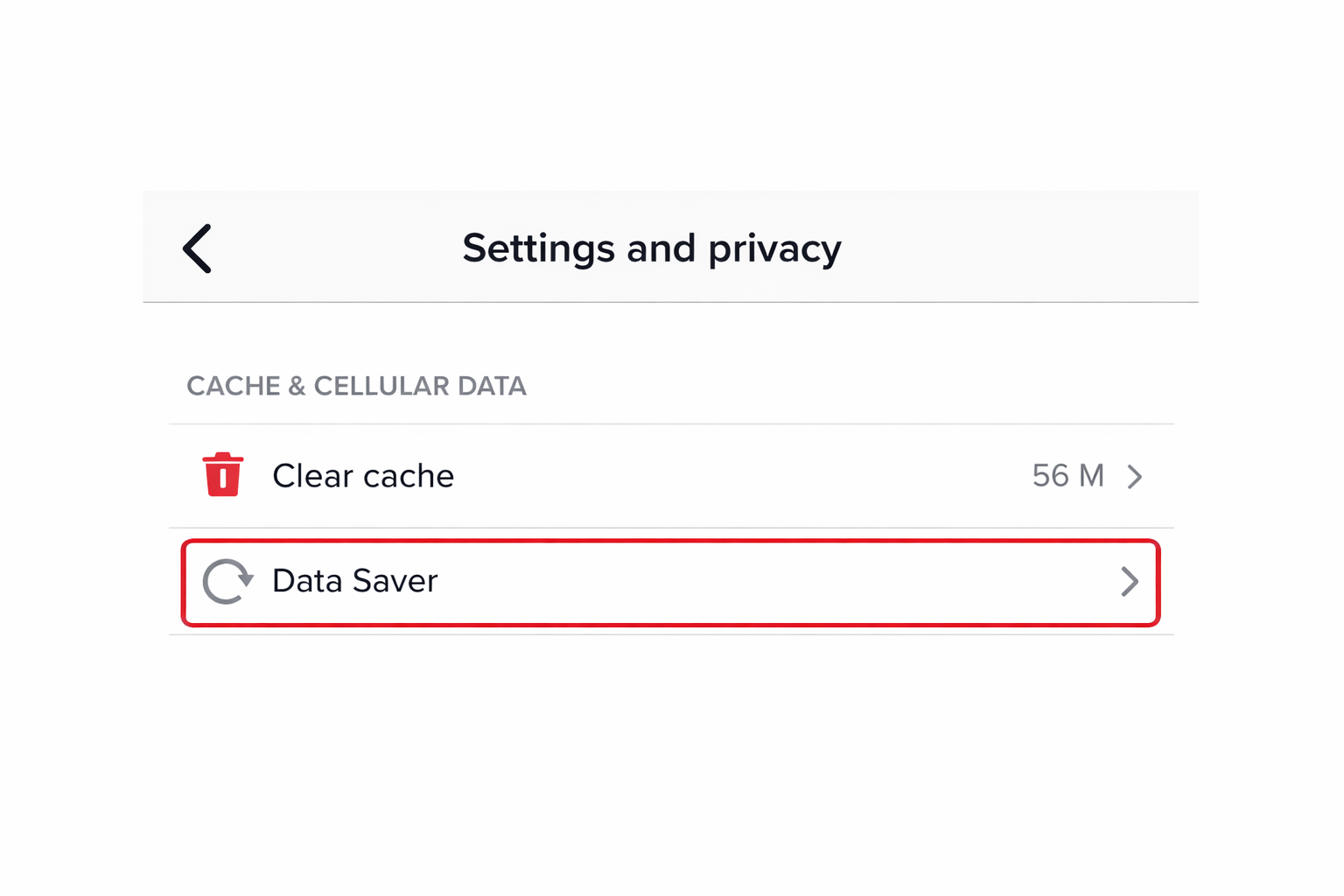Click the Clear cache text label

(363, 475)
